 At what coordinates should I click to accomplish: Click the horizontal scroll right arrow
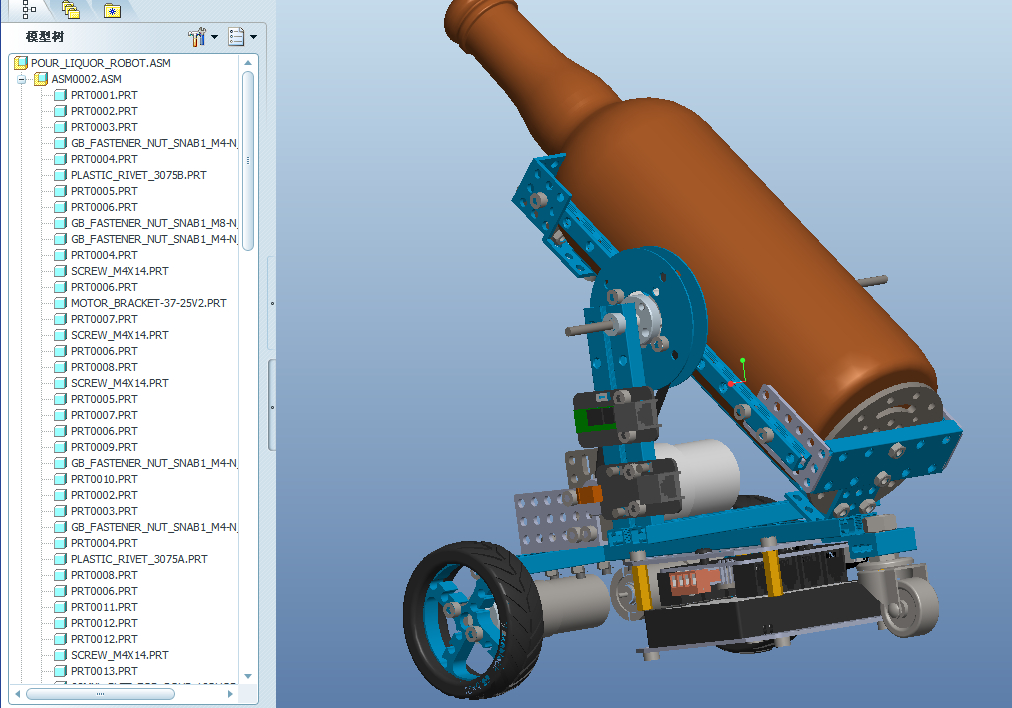click(230, 694)
